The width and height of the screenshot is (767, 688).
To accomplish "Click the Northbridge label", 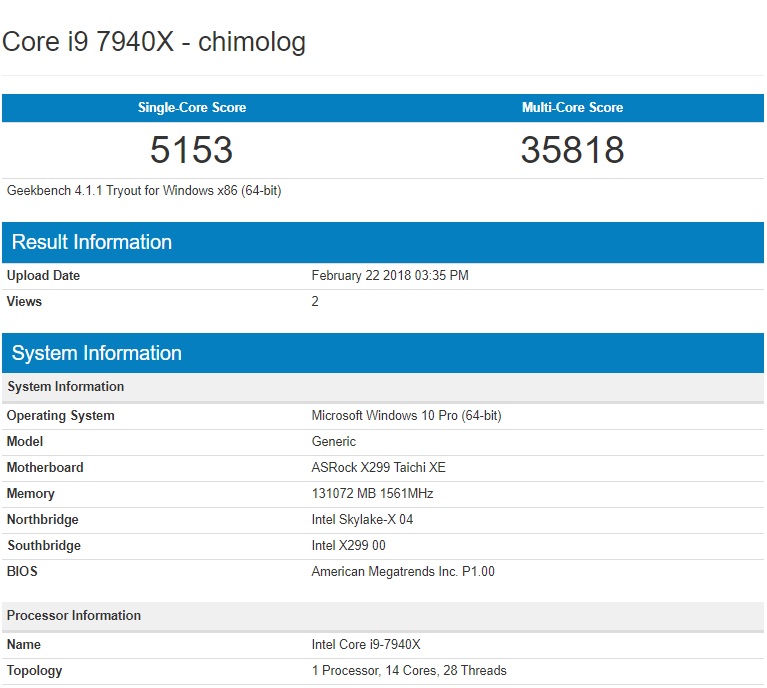I will click(x=43, y=519).
